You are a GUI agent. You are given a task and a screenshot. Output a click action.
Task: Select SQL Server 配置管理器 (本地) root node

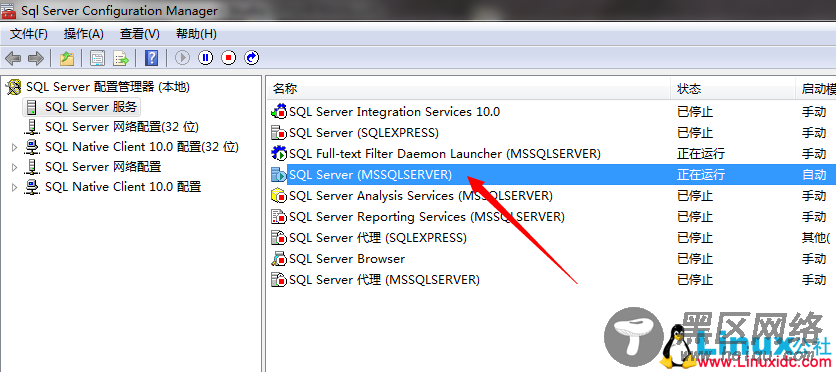(x=108, y=87)
